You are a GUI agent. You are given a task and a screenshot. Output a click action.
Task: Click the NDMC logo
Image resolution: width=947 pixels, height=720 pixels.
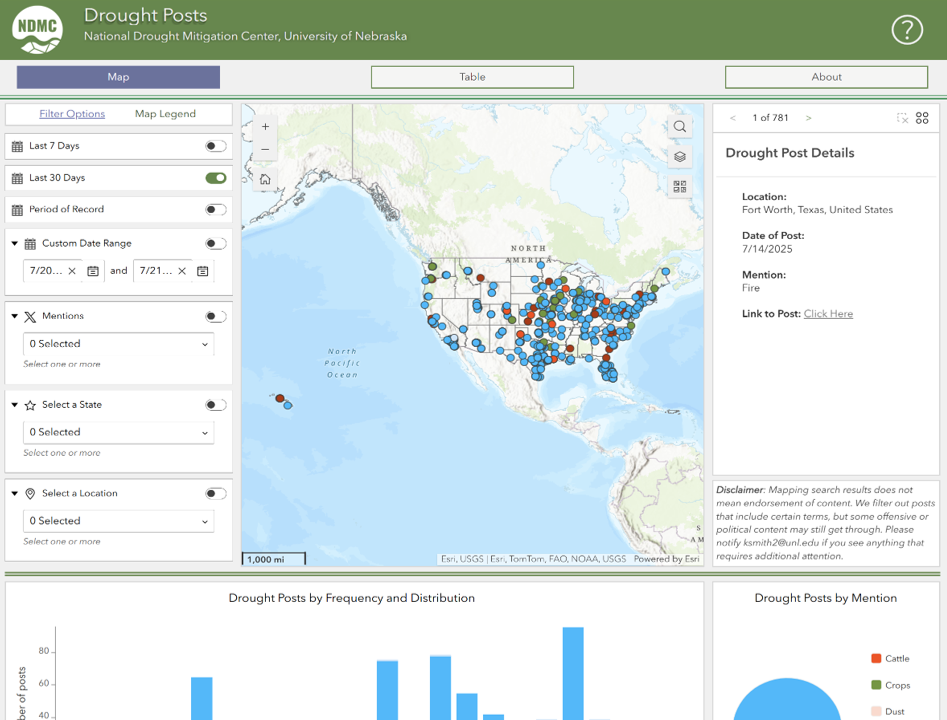coord(37,30)
